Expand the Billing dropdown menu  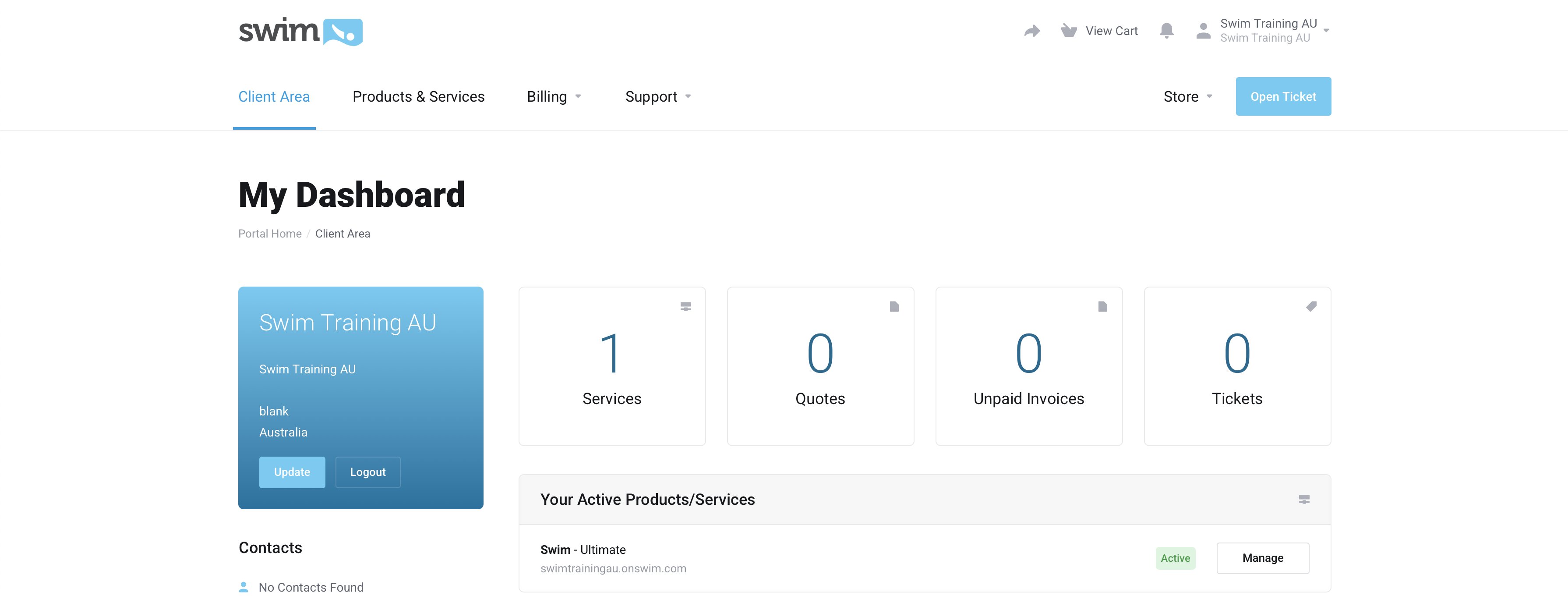tap(553, 97)
